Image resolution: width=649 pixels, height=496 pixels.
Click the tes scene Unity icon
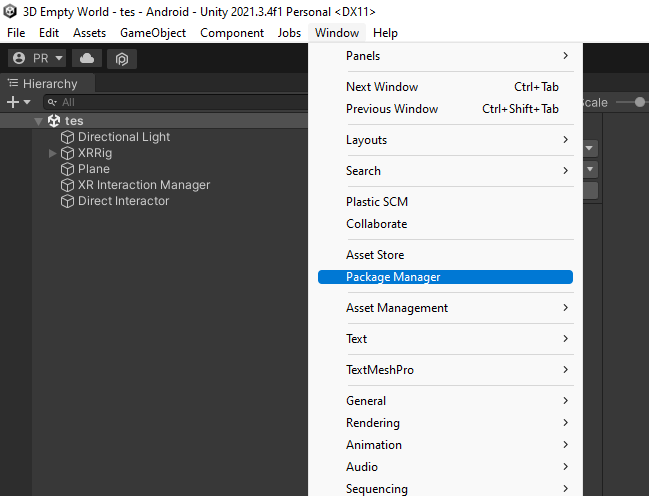(x=54, y=121)
